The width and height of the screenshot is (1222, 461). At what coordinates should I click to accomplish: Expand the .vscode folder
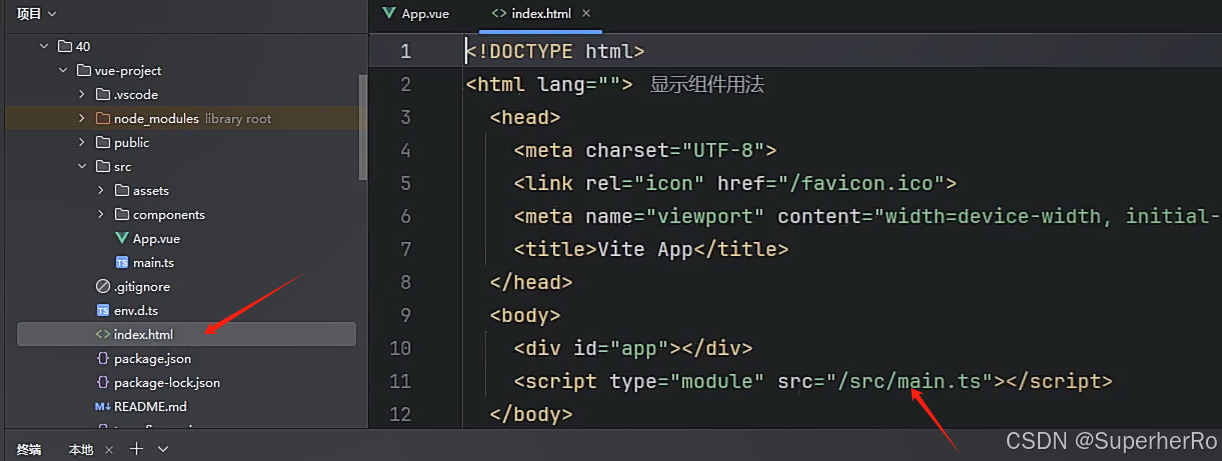click(82, 94)
